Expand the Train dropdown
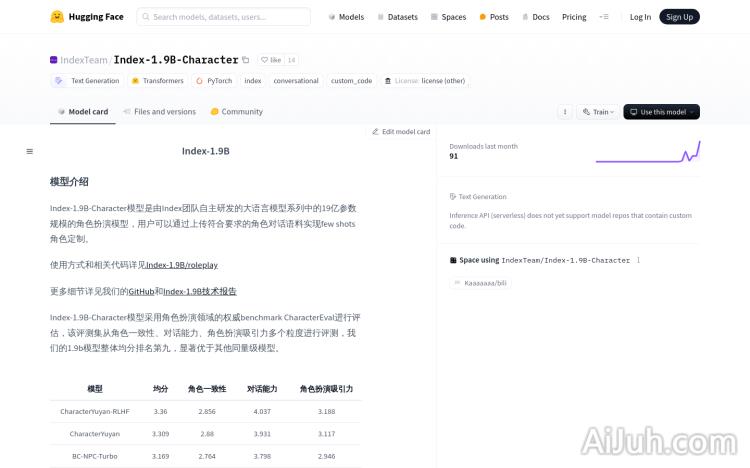This screenshot has height=468, width=750. tap(597, 112)
